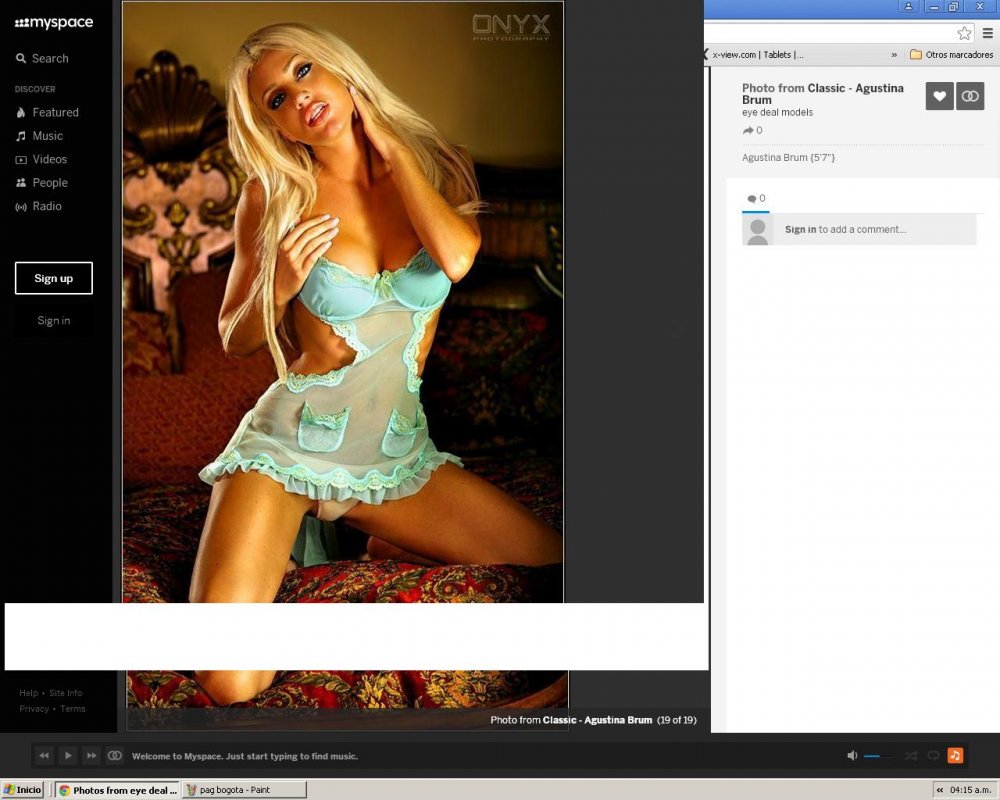Open the Otros marcadores bookmark folder
This screenshot has height=800, width=1000.
coord(951,55)
